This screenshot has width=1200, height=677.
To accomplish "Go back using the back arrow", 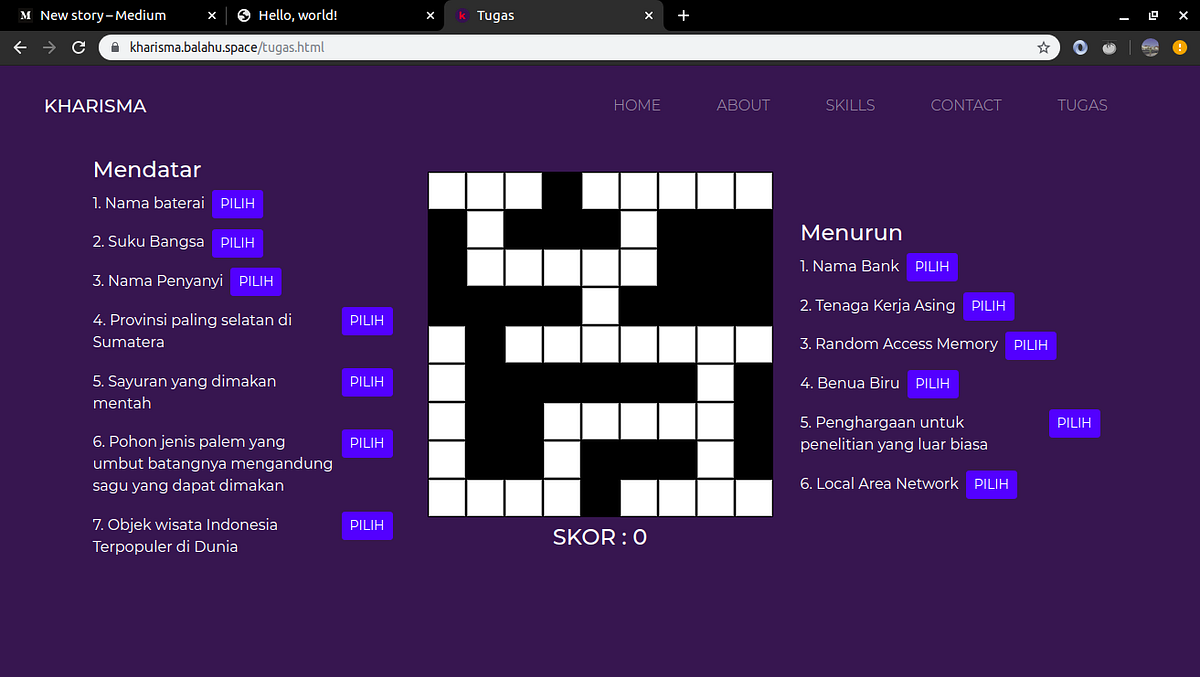I will coord(20,47).
